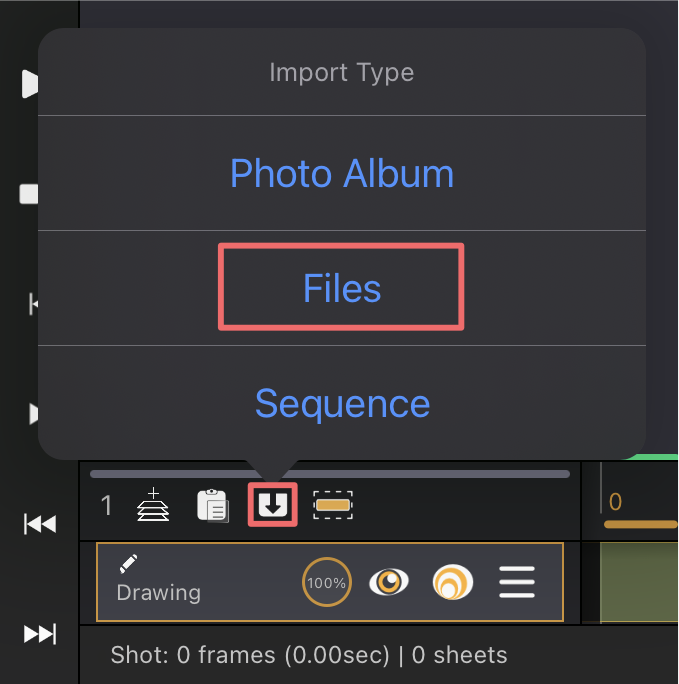Click the stop playback button

tap(29, 194)
